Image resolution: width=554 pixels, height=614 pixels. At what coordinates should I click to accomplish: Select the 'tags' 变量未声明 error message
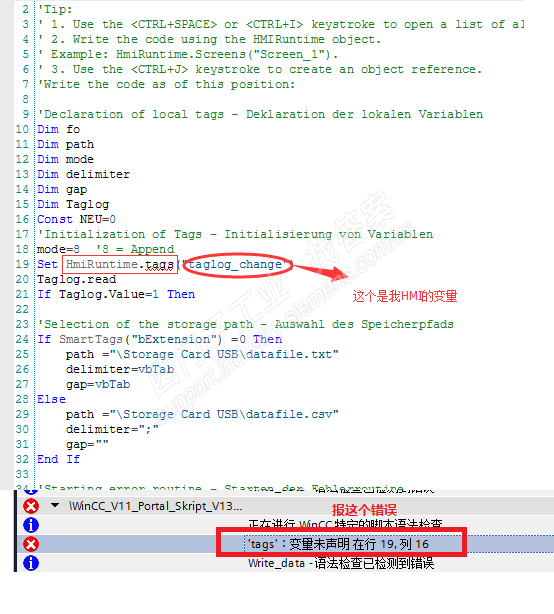338,544
